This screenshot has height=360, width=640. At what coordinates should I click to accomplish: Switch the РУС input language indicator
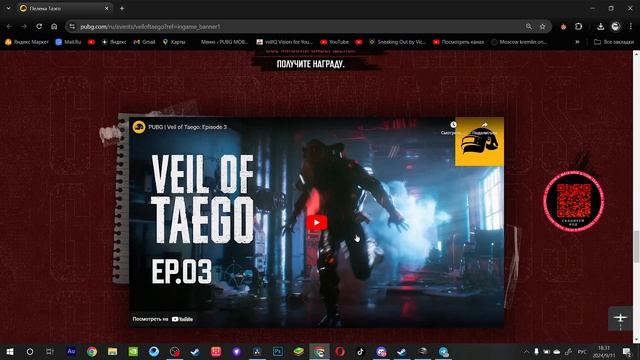click(x=582, y=351)
